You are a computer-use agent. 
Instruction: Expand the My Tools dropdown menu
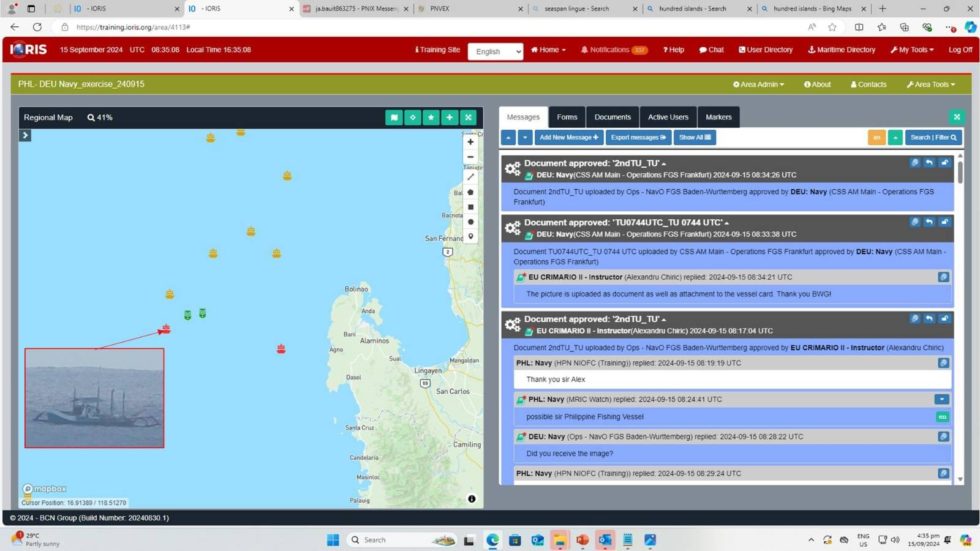[911, 50]
